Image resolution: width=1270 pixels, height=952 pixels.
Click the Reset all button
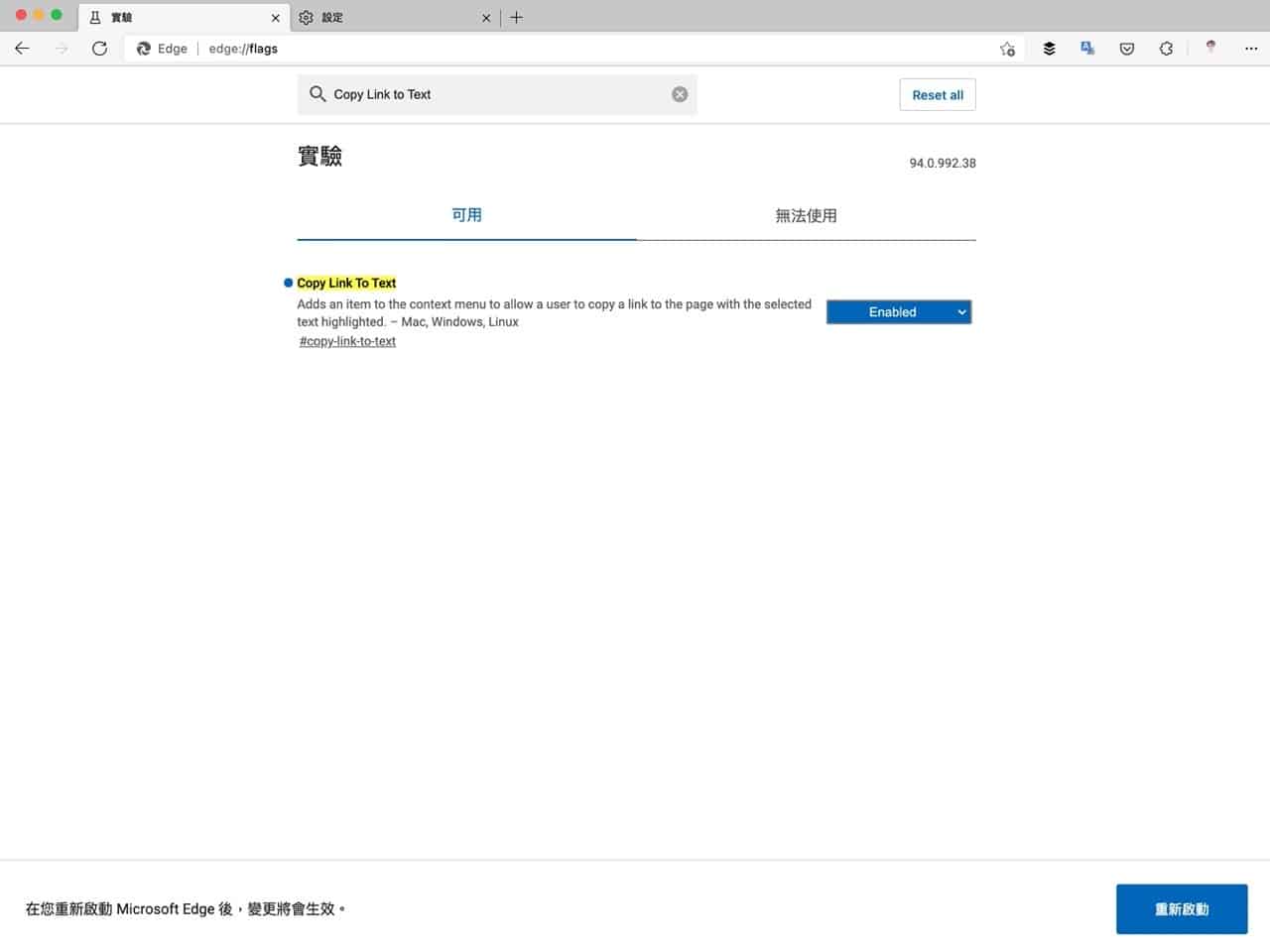(938, 95)
